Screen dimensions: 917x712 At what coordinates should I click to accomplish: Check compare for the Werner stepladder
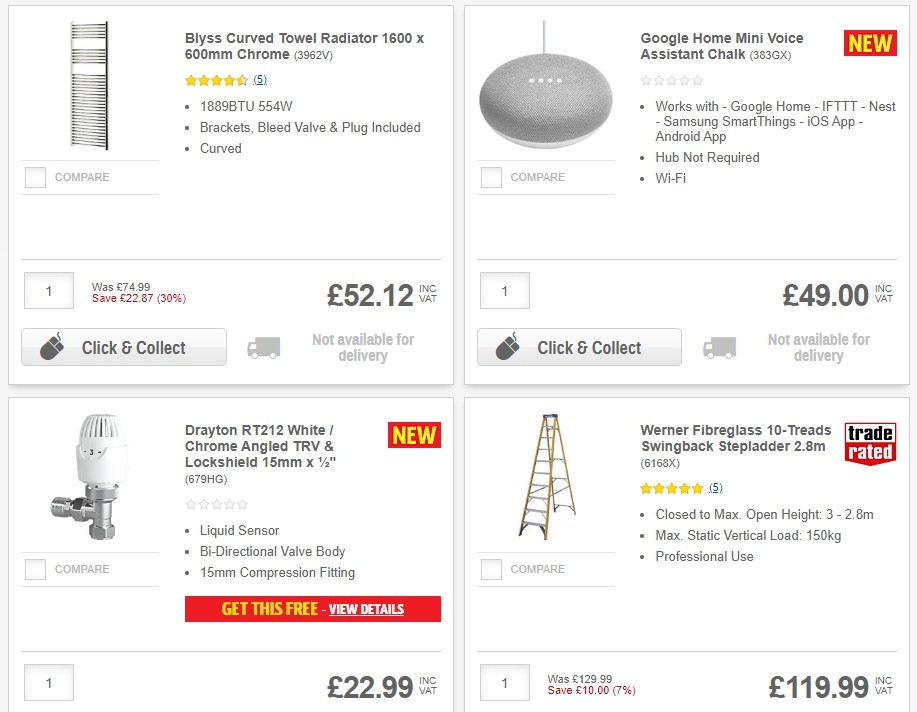pyautogui.click(x=491, y=569)
